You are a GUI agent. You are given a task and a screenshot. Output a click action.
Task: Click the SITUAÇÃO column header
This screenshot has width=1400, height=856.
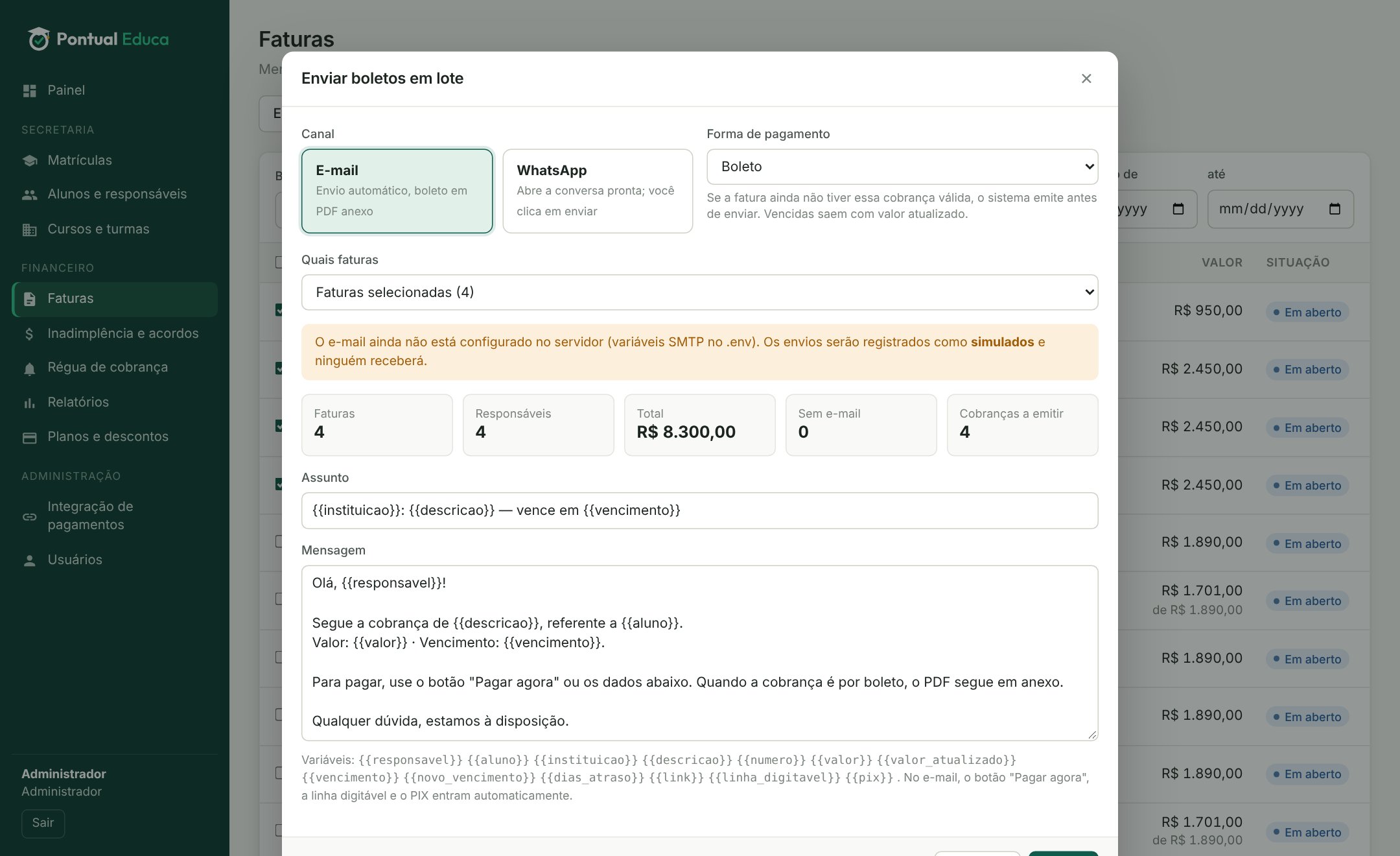[x=1298, y=263]
